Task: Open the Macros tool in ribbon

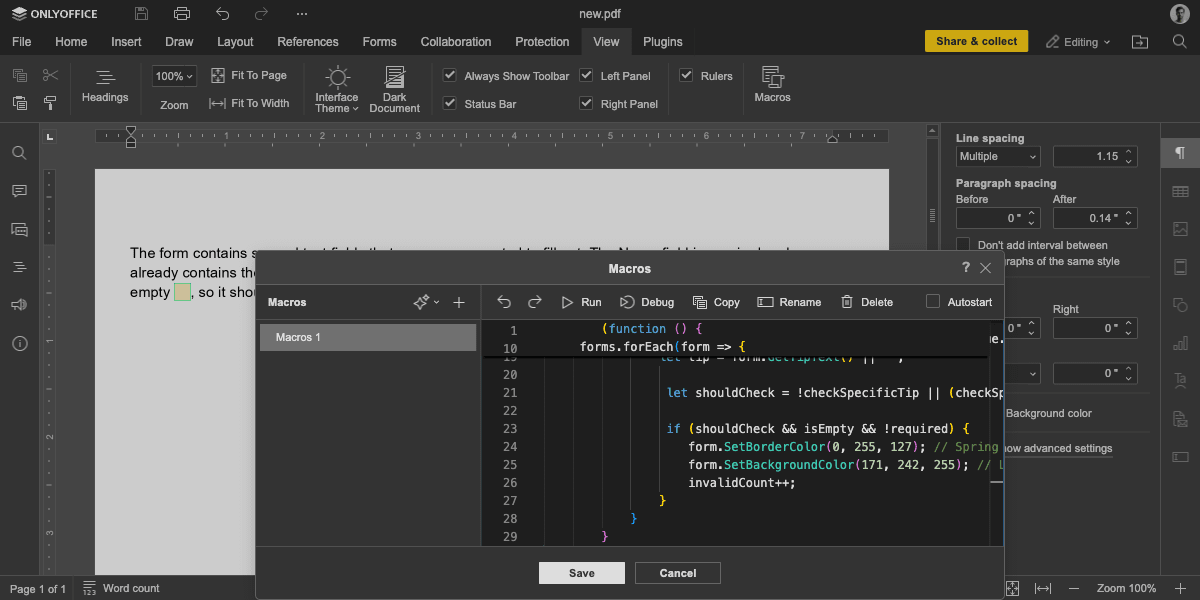Action: tap(772, 85)
